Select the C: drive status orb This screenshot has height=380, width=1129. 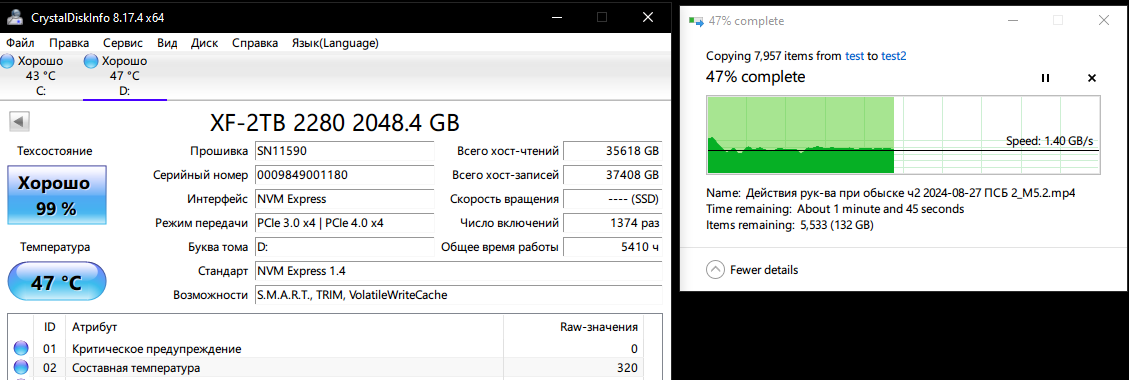click(7, 62)
